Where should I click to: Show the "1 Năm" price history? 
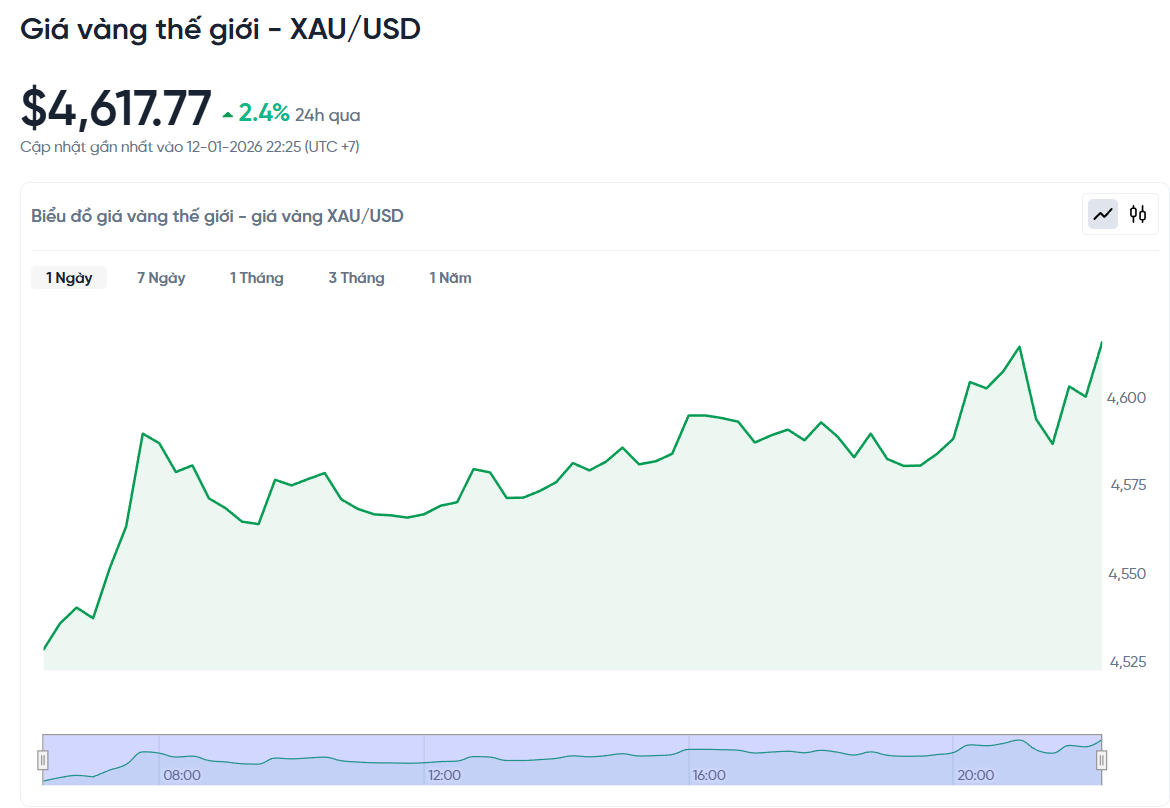click(x=450, y=277)
